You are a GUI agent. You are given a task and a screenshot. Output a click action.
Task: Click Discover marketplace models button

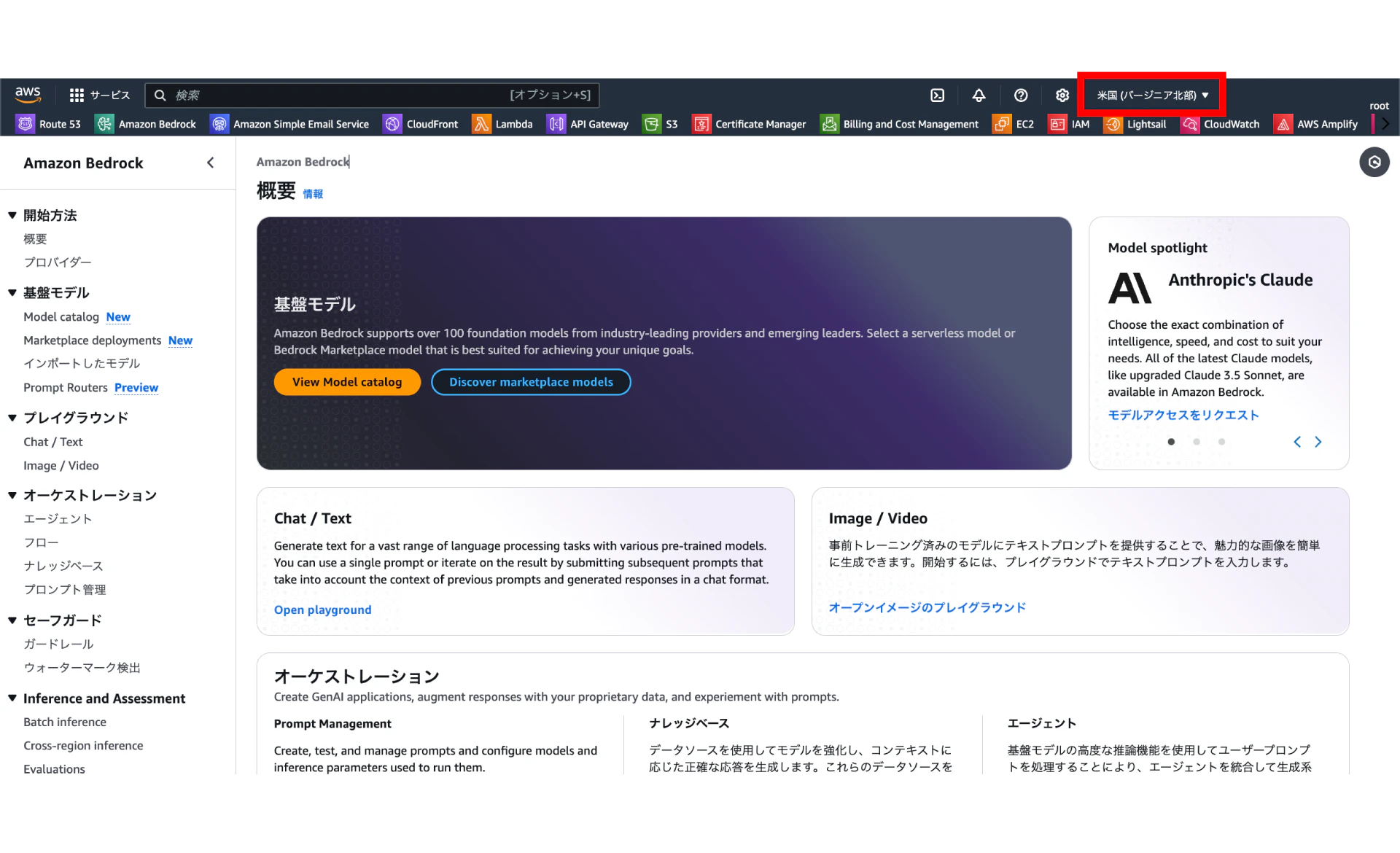coord(531,382)
